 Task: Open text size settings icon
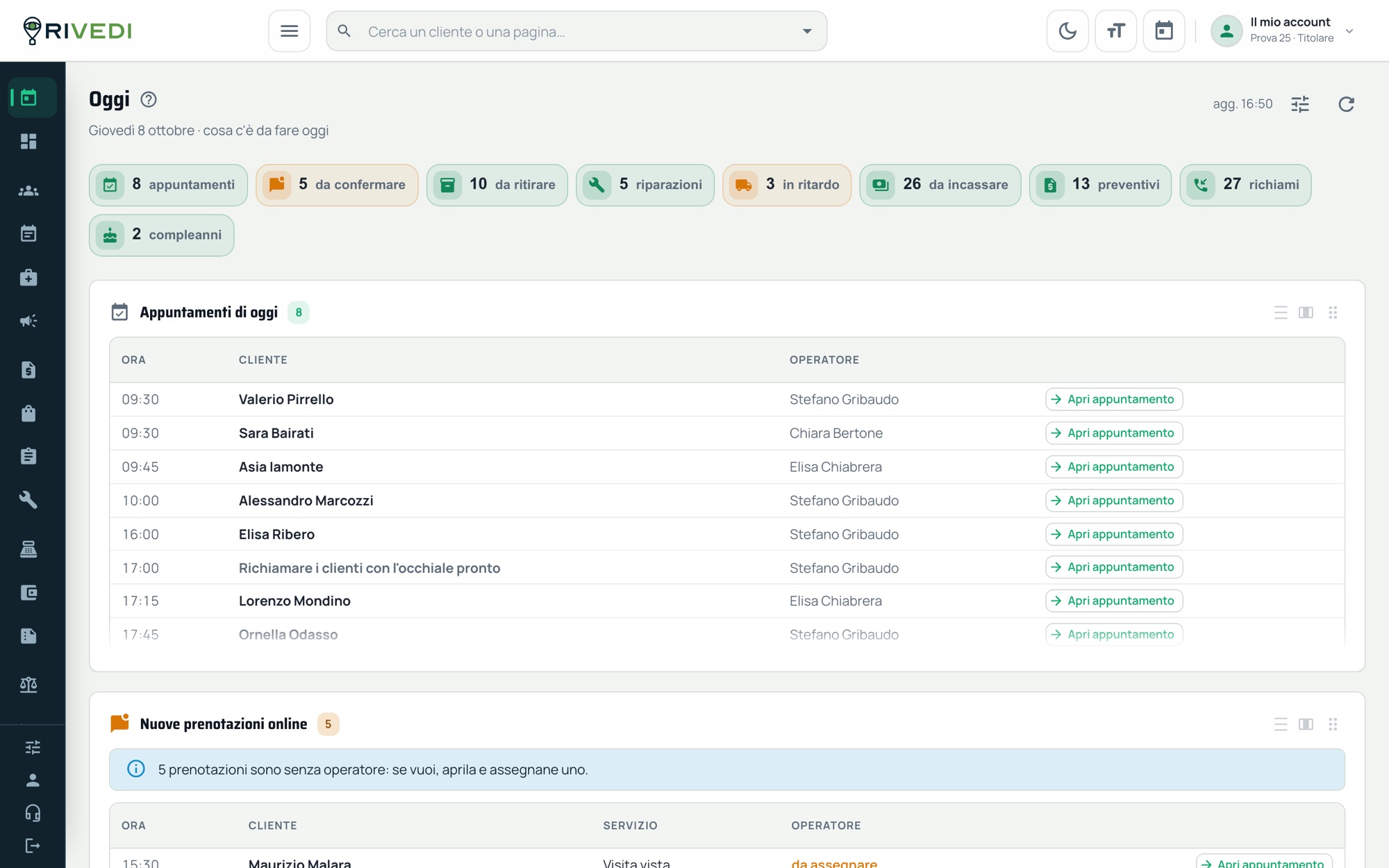[1115, 31]
